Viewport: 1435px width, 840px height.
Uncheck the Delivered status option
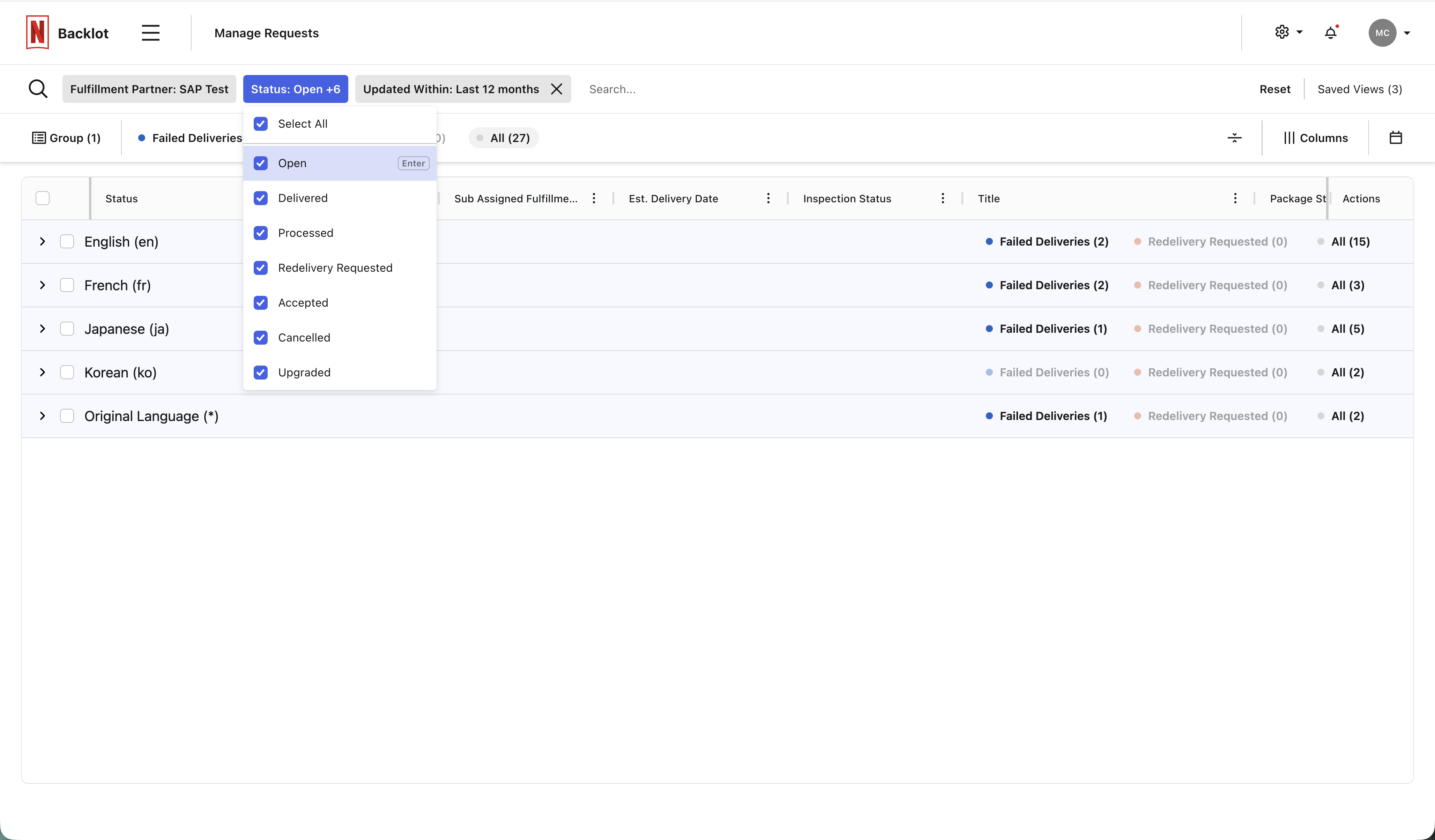(x=261, y=197)
